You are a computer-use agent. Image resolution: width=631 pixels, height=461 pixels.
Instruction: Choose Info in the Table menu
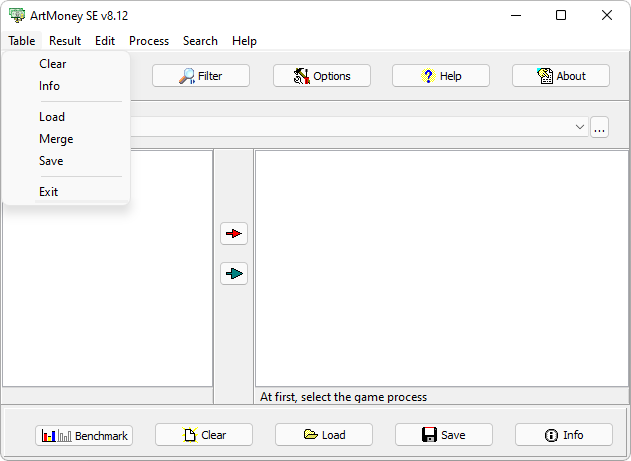pyautogui.click(x=66, y=86)
